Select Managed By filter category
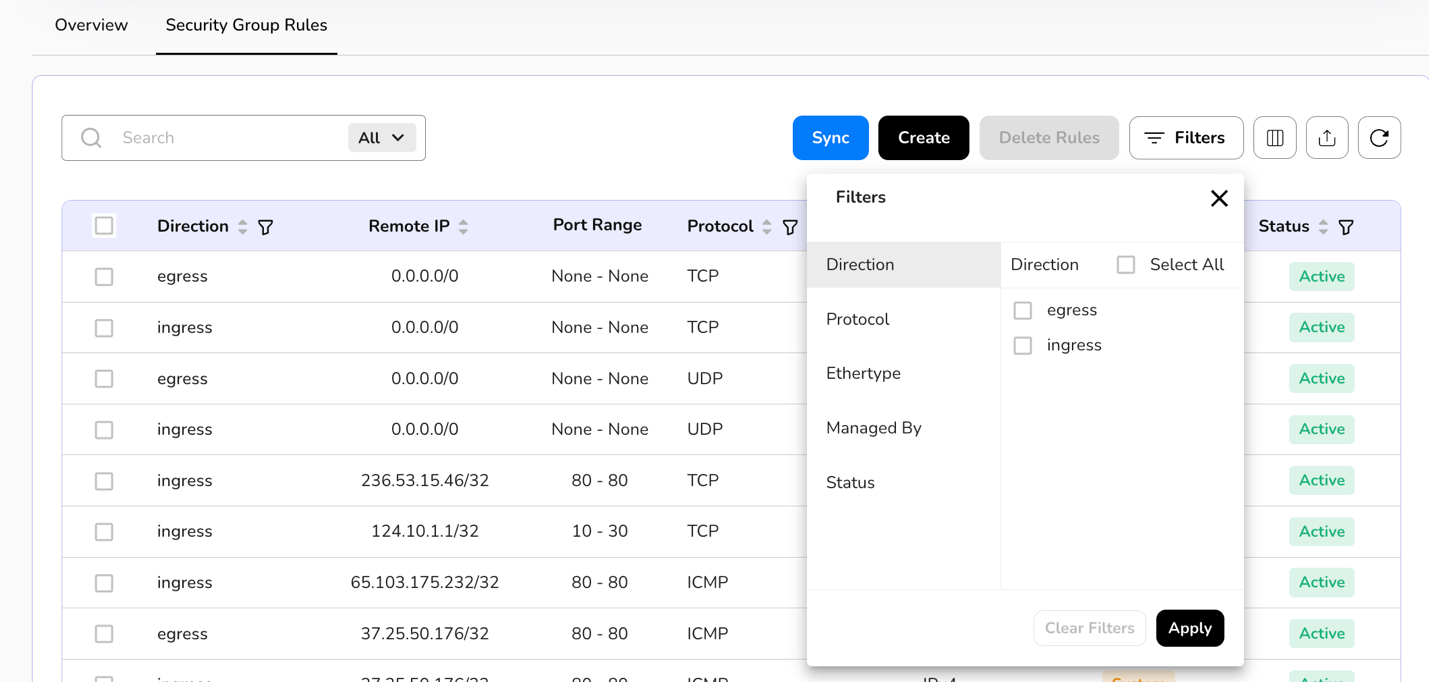1429x682 pixels. (873, 428)
